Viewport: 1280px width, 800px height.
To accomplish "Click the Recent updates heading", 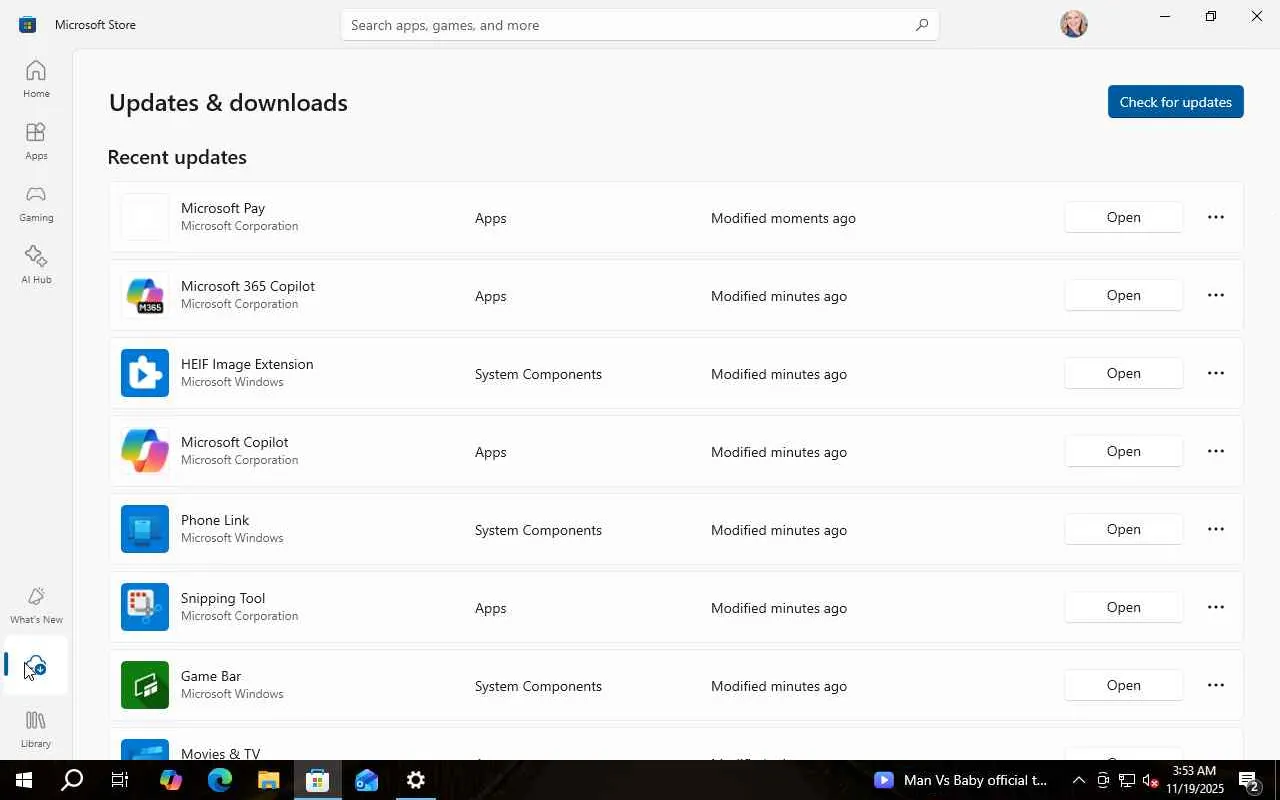I will (x=177, y=157).
